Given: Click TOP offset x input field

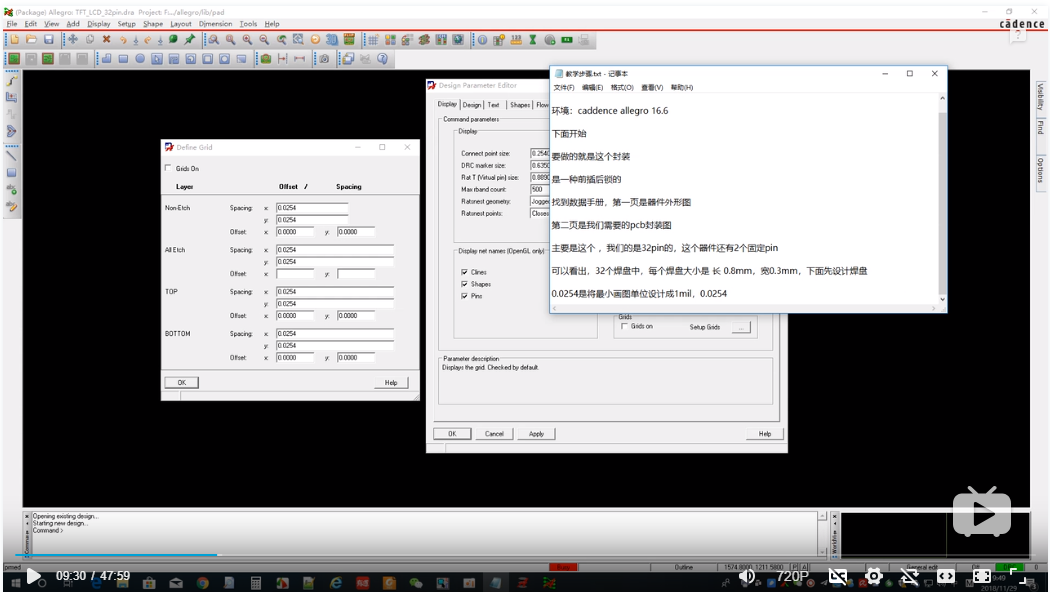Looking at the screenshot, I should [x=295, y=315].
